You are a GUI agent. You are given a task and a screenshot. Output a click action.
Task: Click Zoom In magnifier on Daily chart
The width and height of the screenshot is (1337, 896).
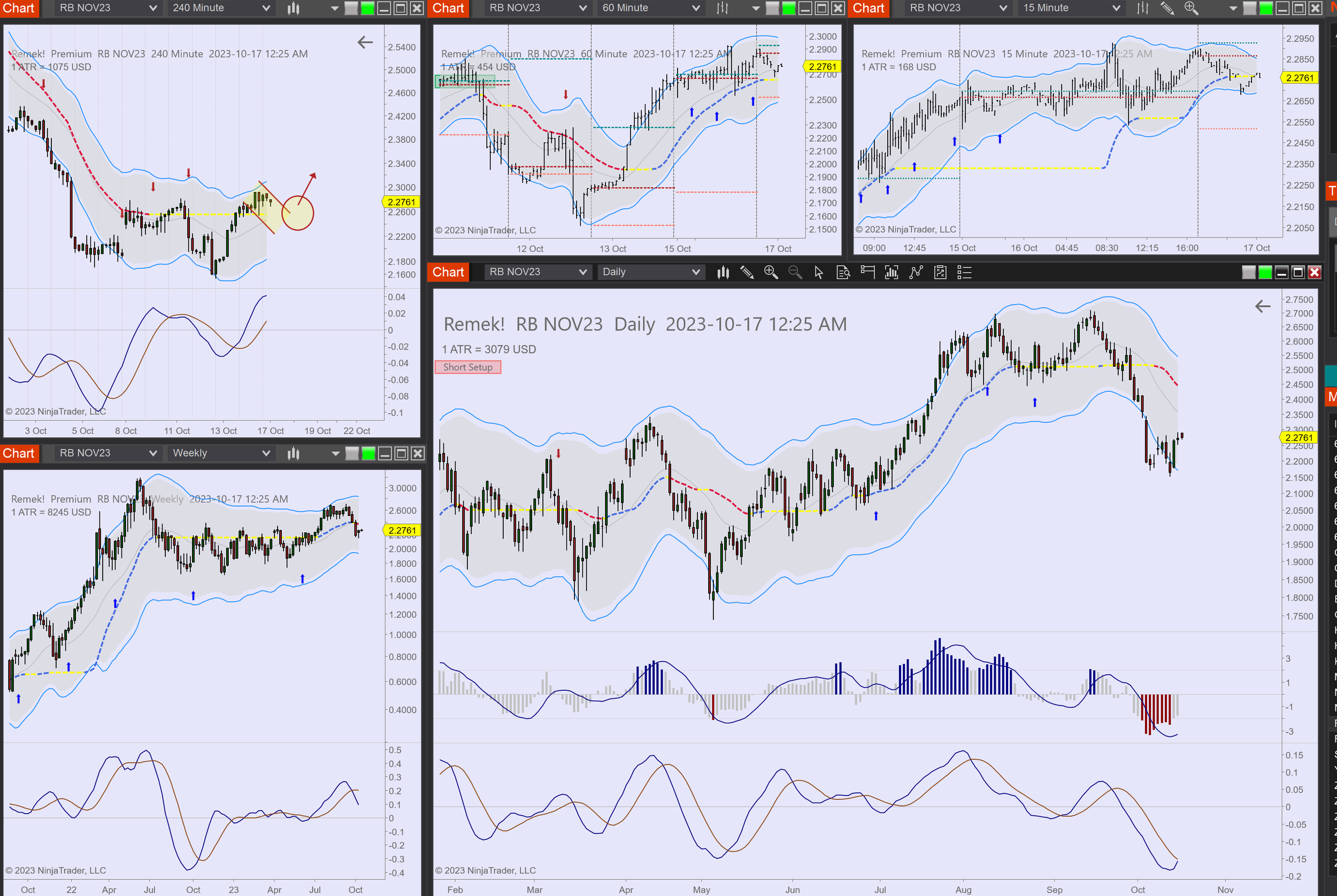click(x=771, y=273)
